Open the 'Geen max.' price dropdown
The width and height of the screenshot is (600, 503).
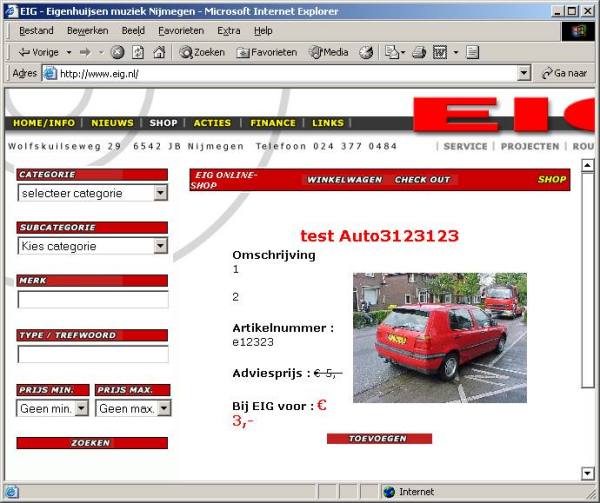pos(133,408)
